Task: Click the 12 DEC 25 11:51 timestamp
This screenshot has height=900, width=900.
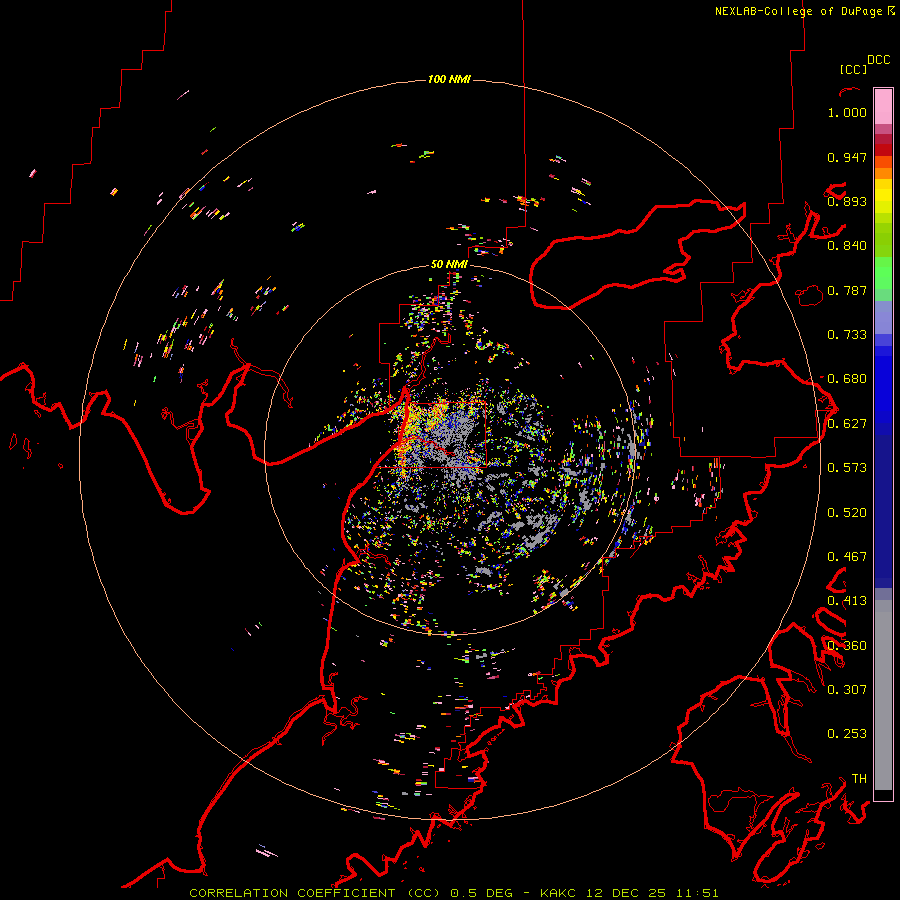Action: pyautogui.click(x=652, y=893)
